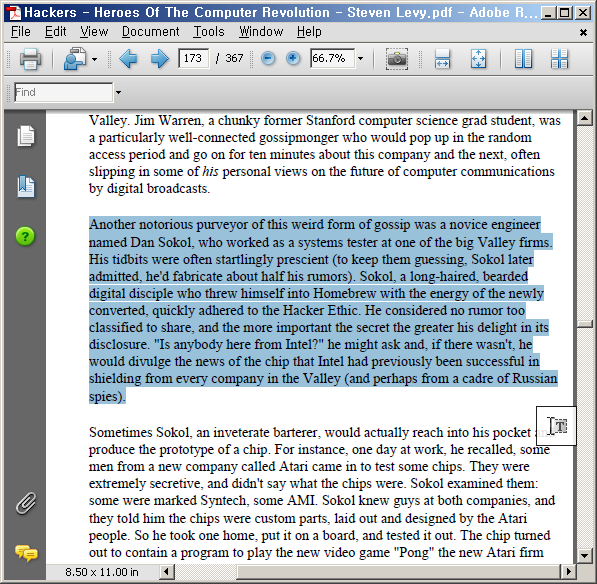Open the Tools menu
597x584 pixels.
point(209,32)
